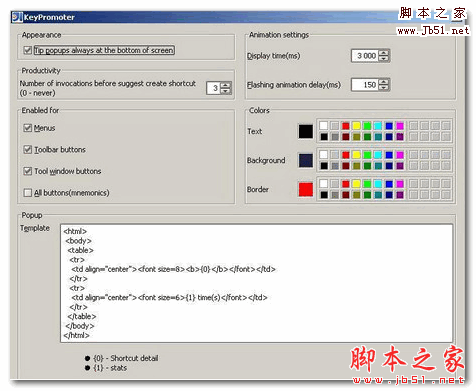Screen dimensions: 476x391
Task: Click into the Flashing animation delay field showing 150
Action: pyautogui.click(x=365, y=85)
